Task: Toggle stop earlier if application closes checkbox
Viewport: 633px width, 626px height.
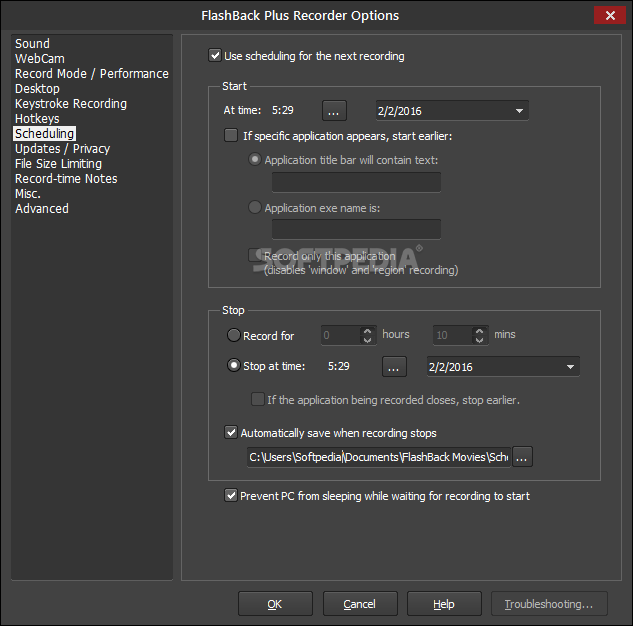Action: [258, 399]
